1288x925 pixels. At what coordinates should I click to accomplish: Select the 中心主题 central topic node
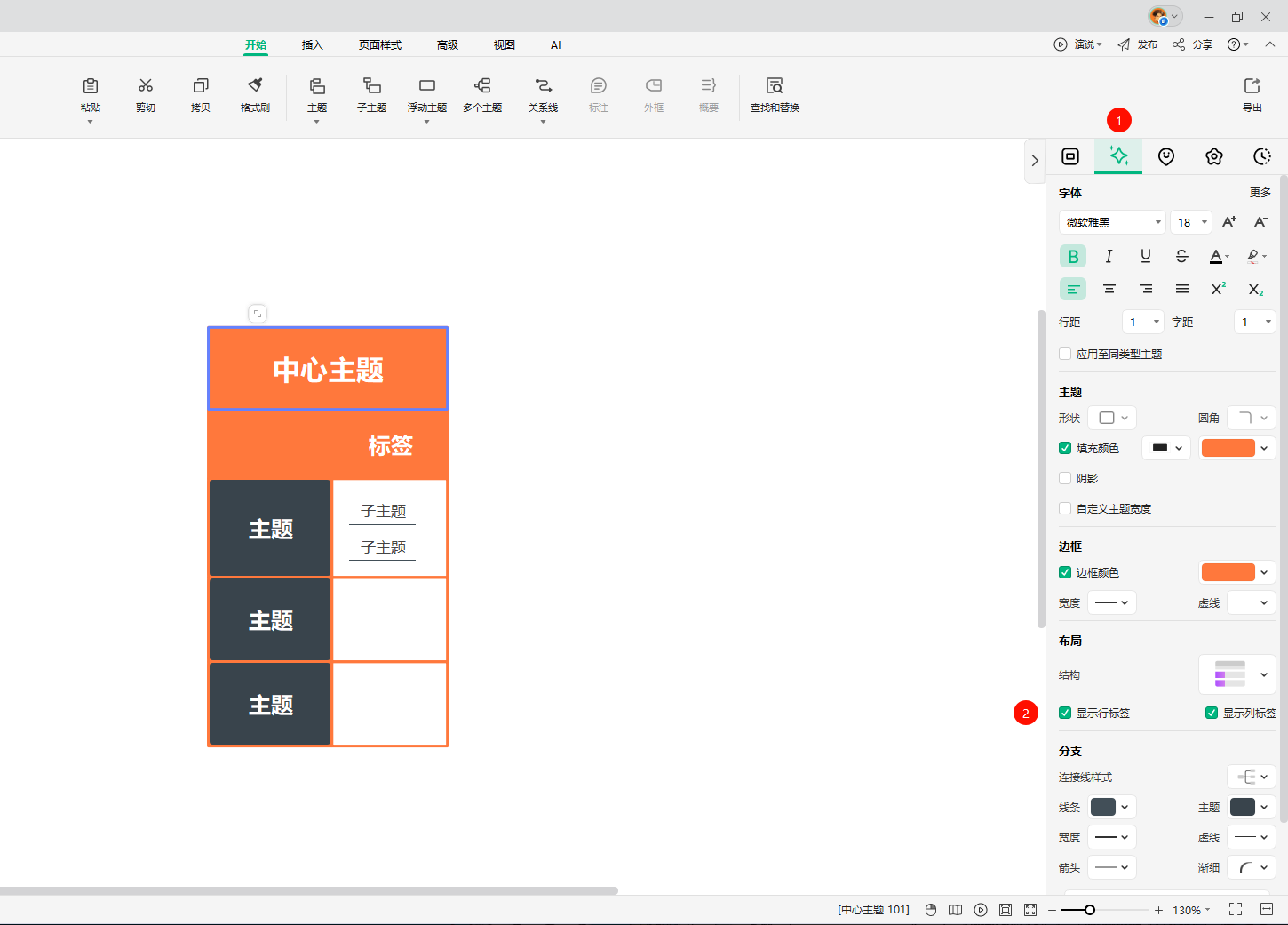tap(328, 369)
